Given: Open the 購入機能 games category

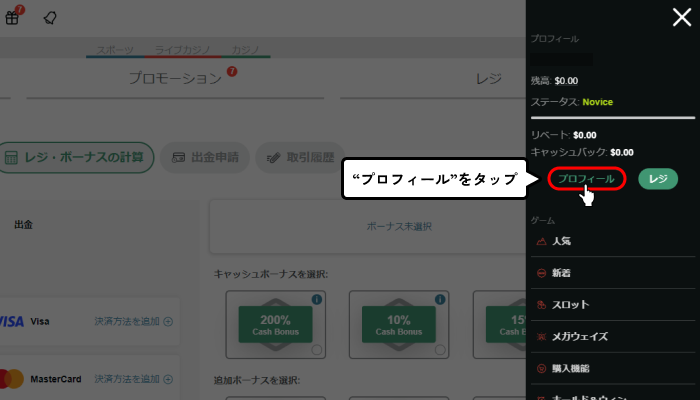Looking at the screenshot, I should coord(613,368).
